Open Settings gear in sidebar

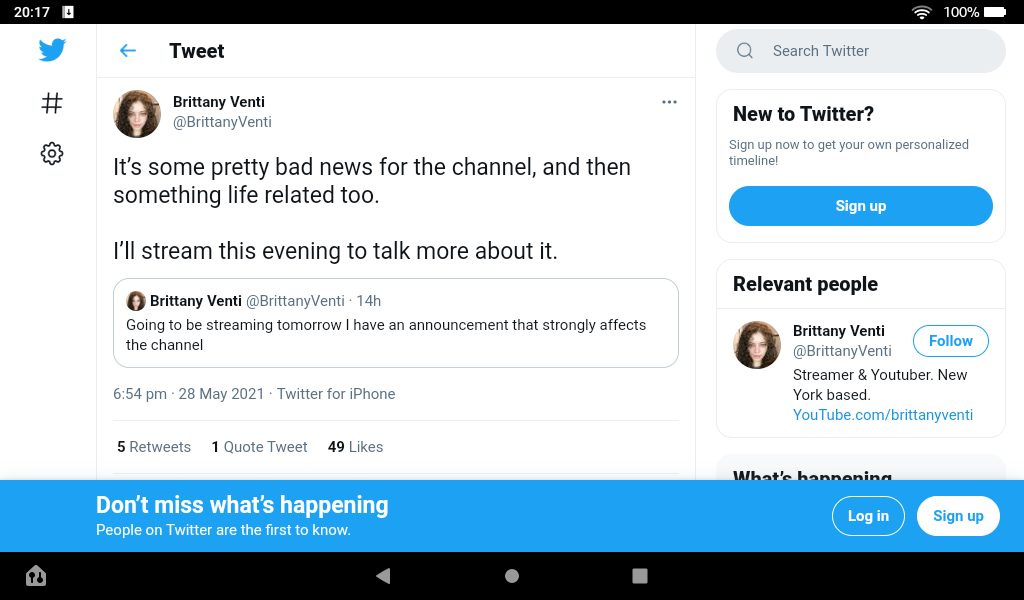click(52, 153)
